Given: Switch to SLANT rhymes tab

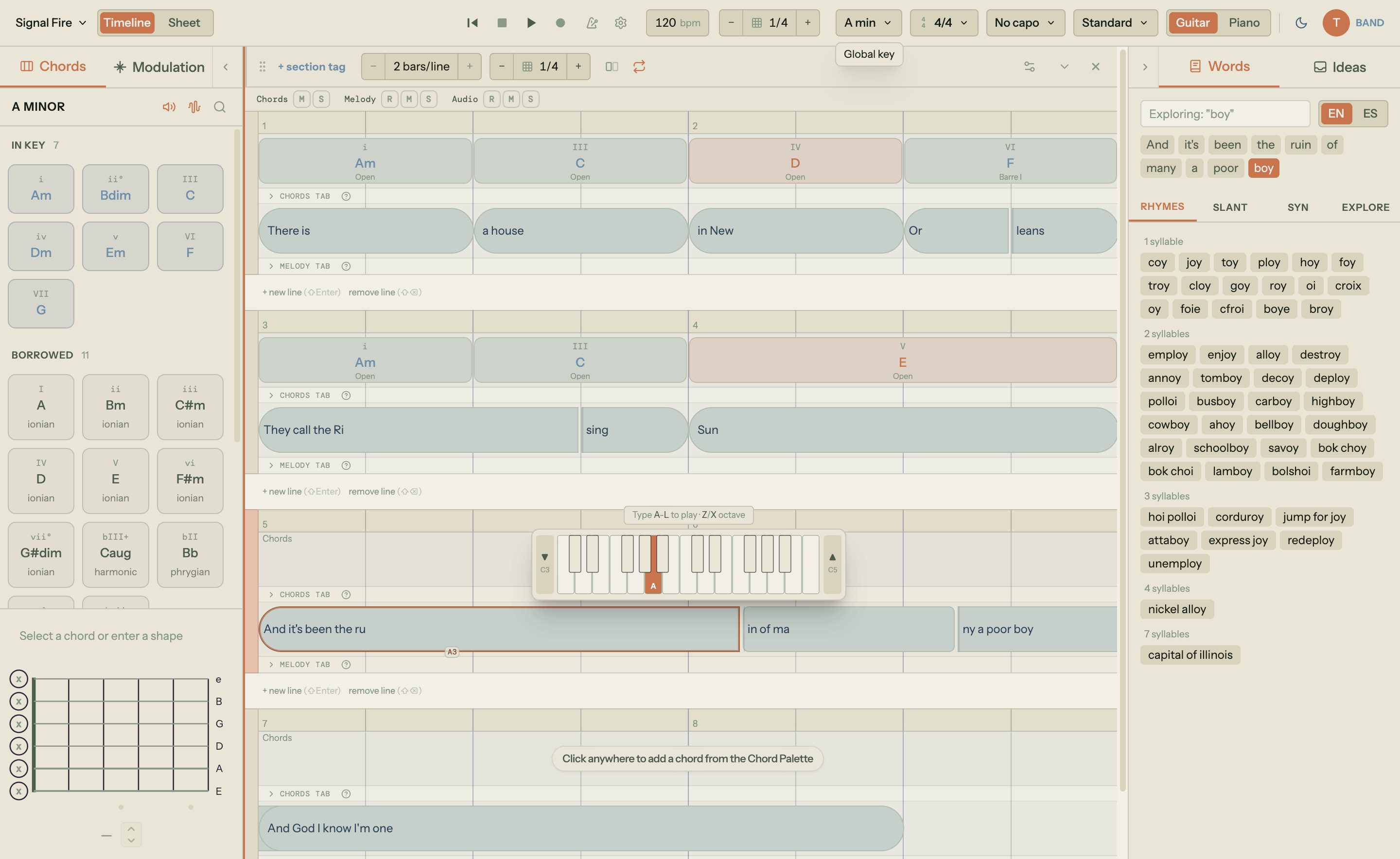Looking at the screenshot, I should (1229, 207).
